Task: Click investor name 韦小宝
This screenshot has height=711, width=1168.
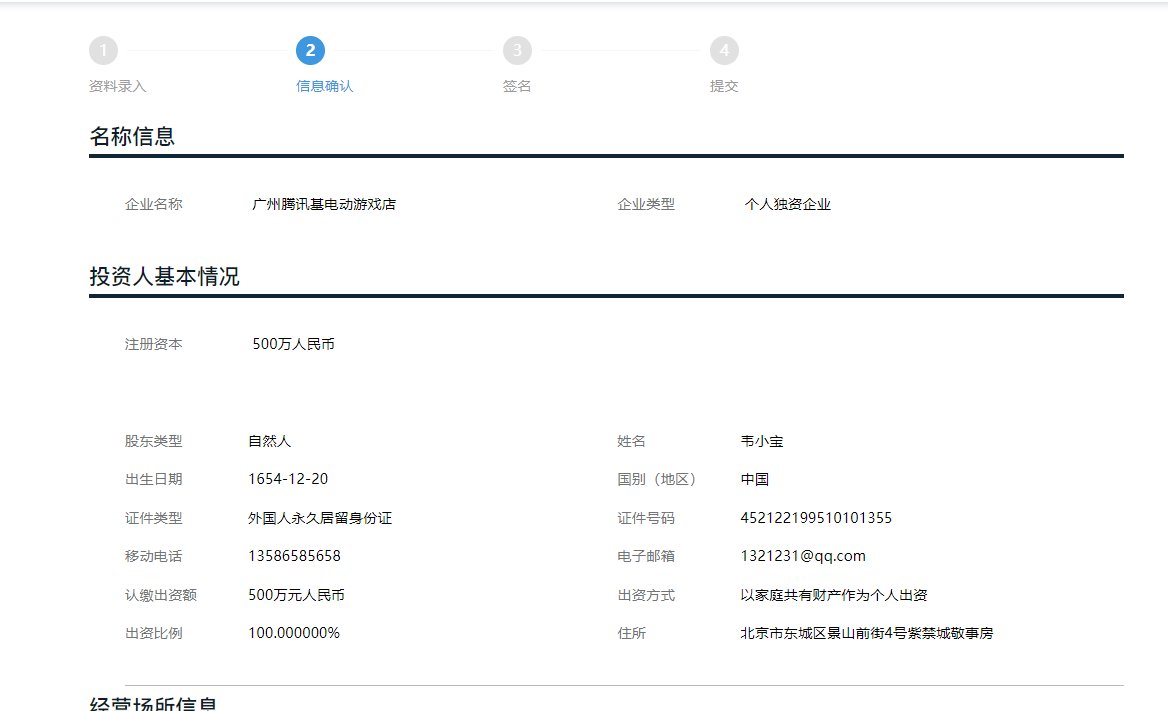Action: [762, 441]
